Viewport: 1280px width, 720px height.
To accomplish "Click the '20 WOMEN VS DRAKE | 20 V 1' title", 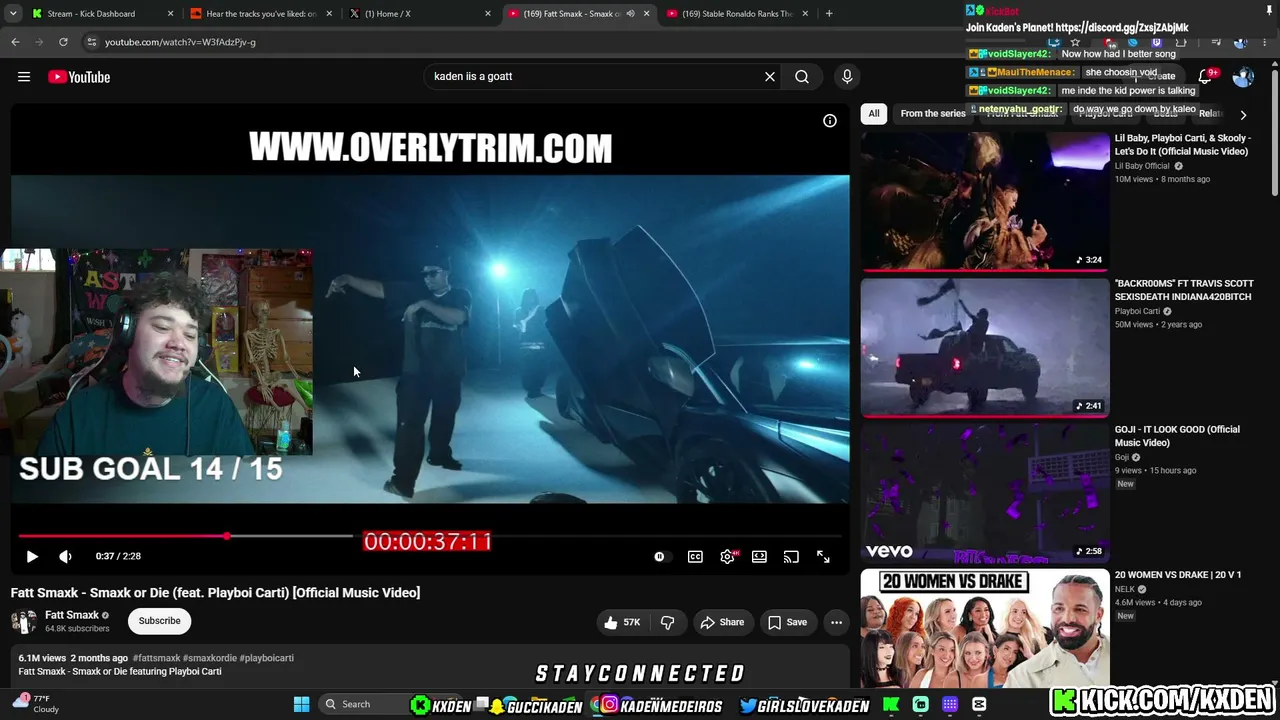I will click(x=1178, y=575).
